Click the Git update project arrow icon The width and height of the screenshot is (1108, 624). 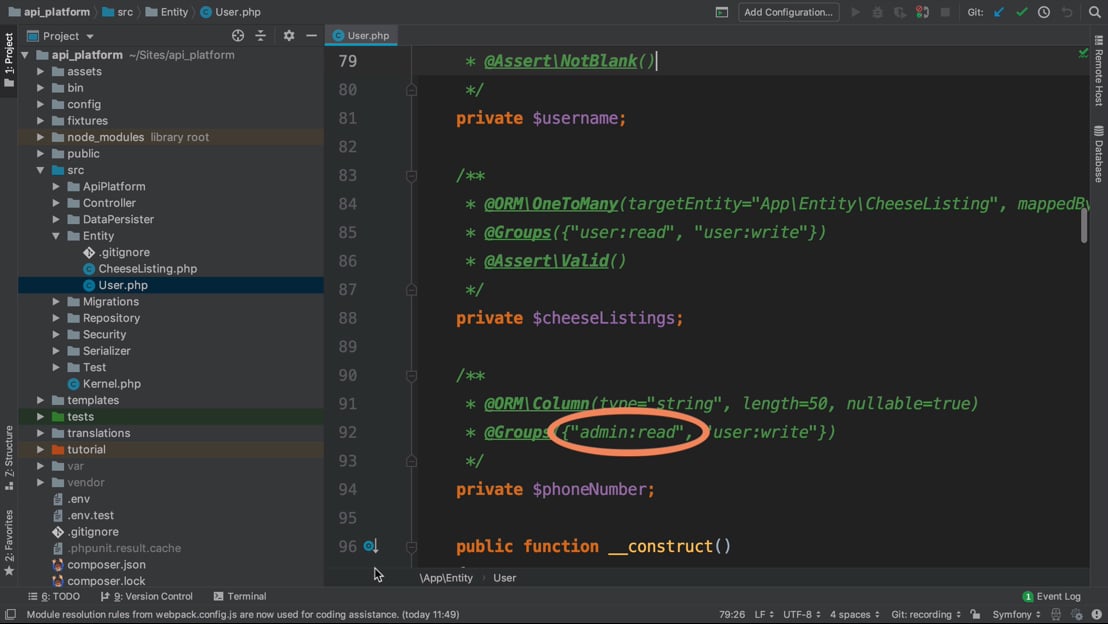(x=999, y=12)
